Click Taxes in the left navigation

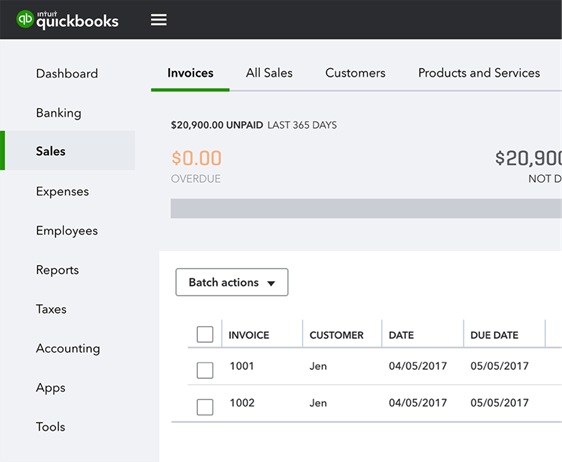[51, 309]
